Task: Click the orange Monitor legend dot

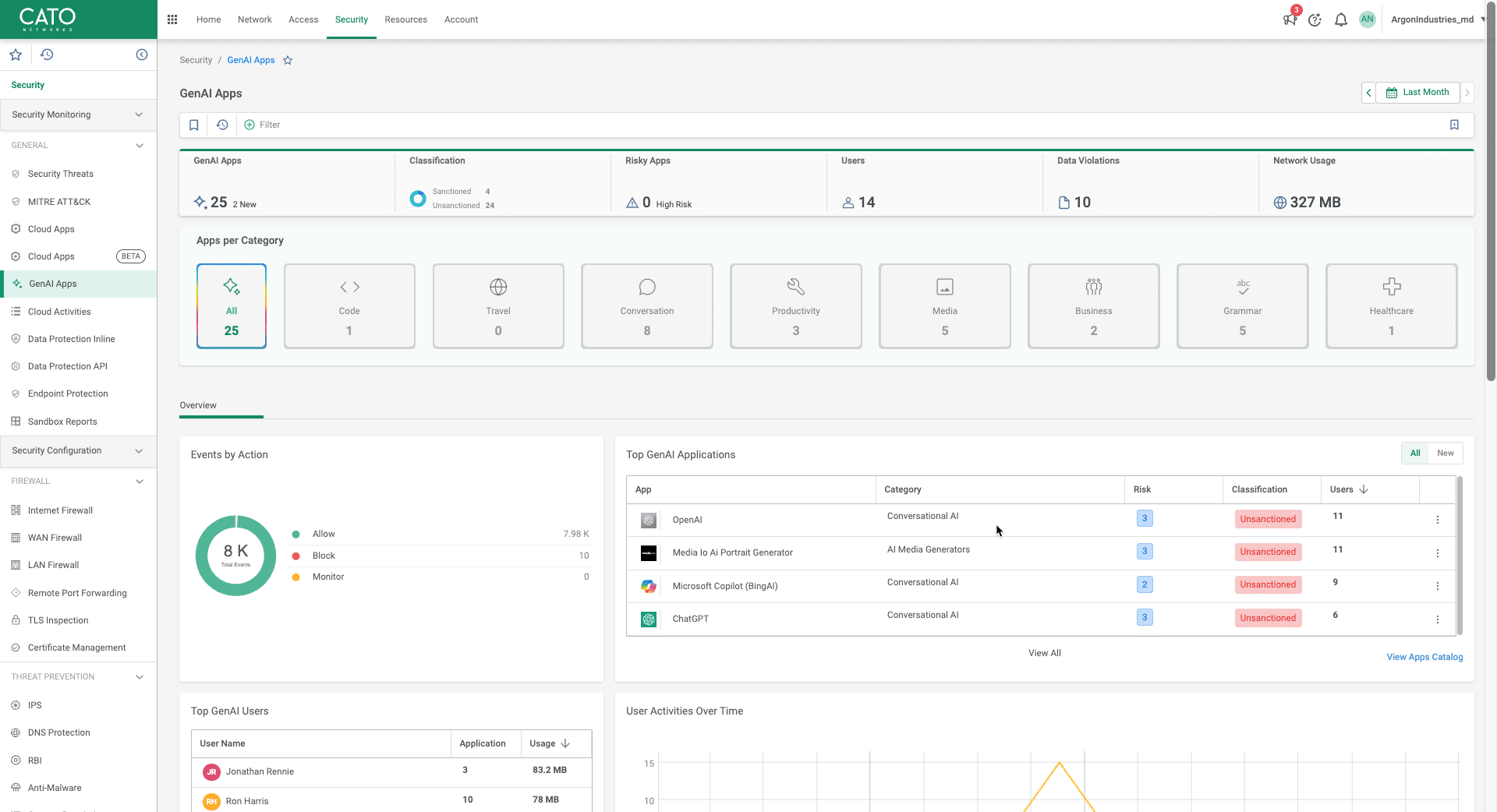Action: (x=296, y=577)
